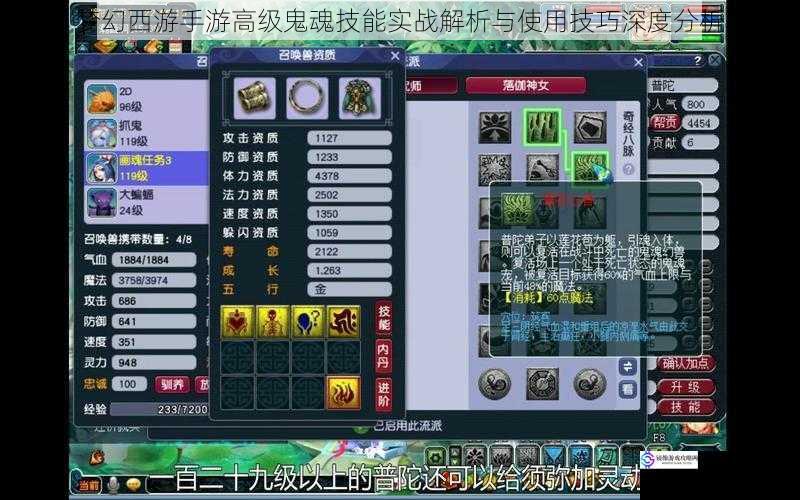The height and width of the screenshot is (500, 800).
Task: Click the 人气 value 800
Action: pos(700,104)
